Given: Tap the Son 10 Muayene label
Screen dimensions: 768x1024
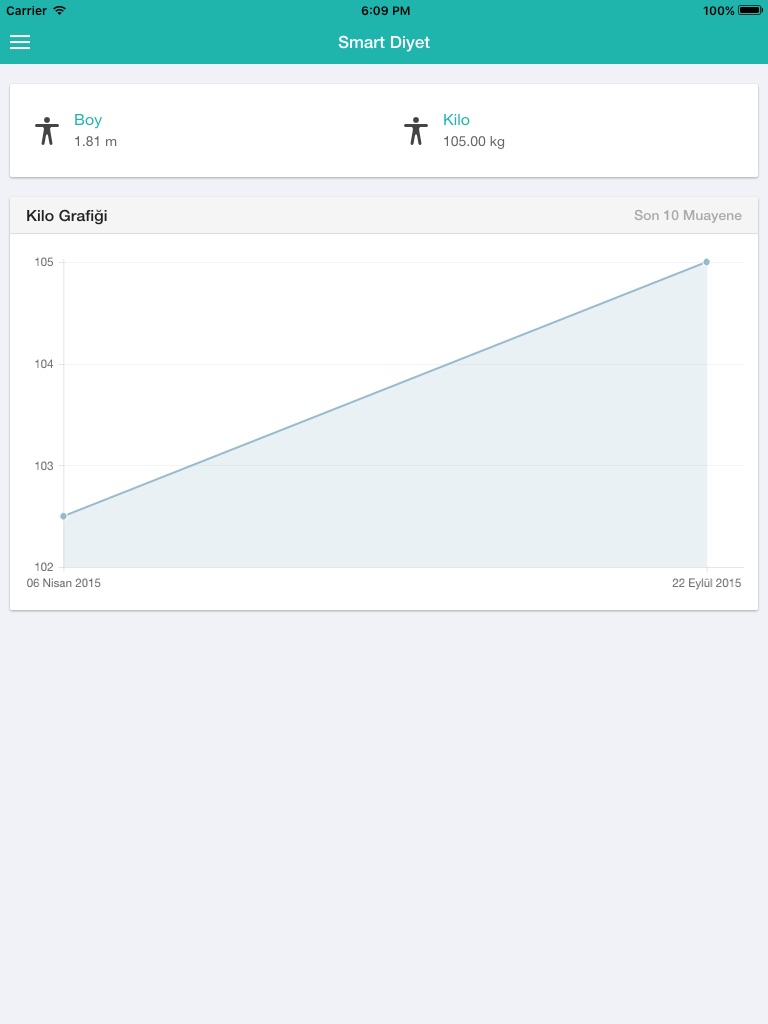Looking at the screenshot, I should [x=687, y=216].
